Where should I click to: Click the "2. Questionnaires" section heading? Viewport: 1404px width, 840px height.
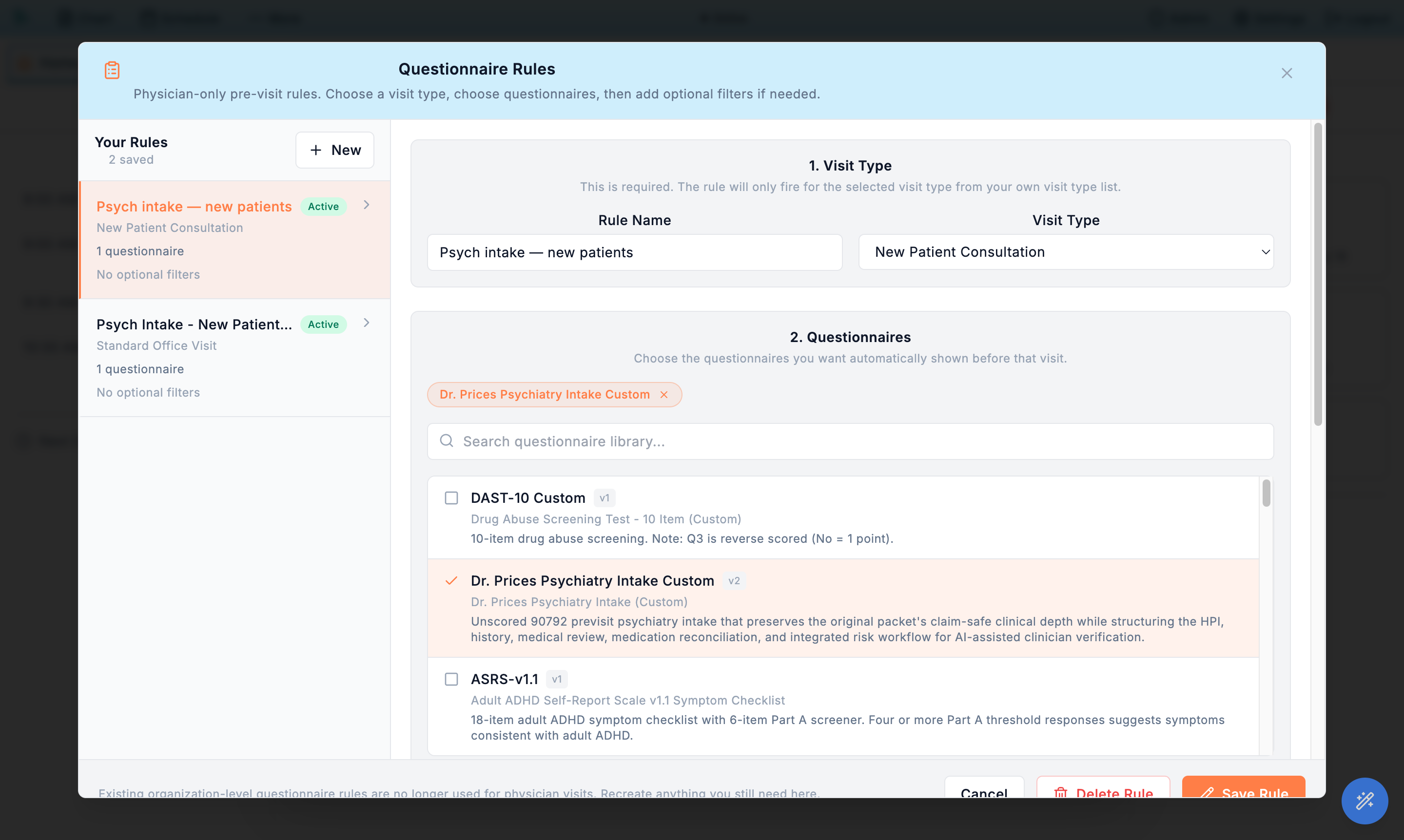(850, 337)
